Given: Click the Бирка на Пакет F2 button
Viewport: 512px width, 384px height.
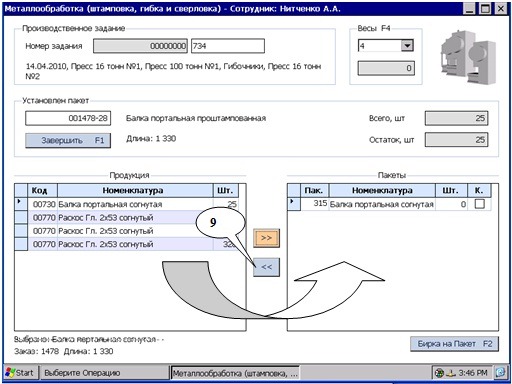Looking at the screenshot, I should click(x=454, y=344).
